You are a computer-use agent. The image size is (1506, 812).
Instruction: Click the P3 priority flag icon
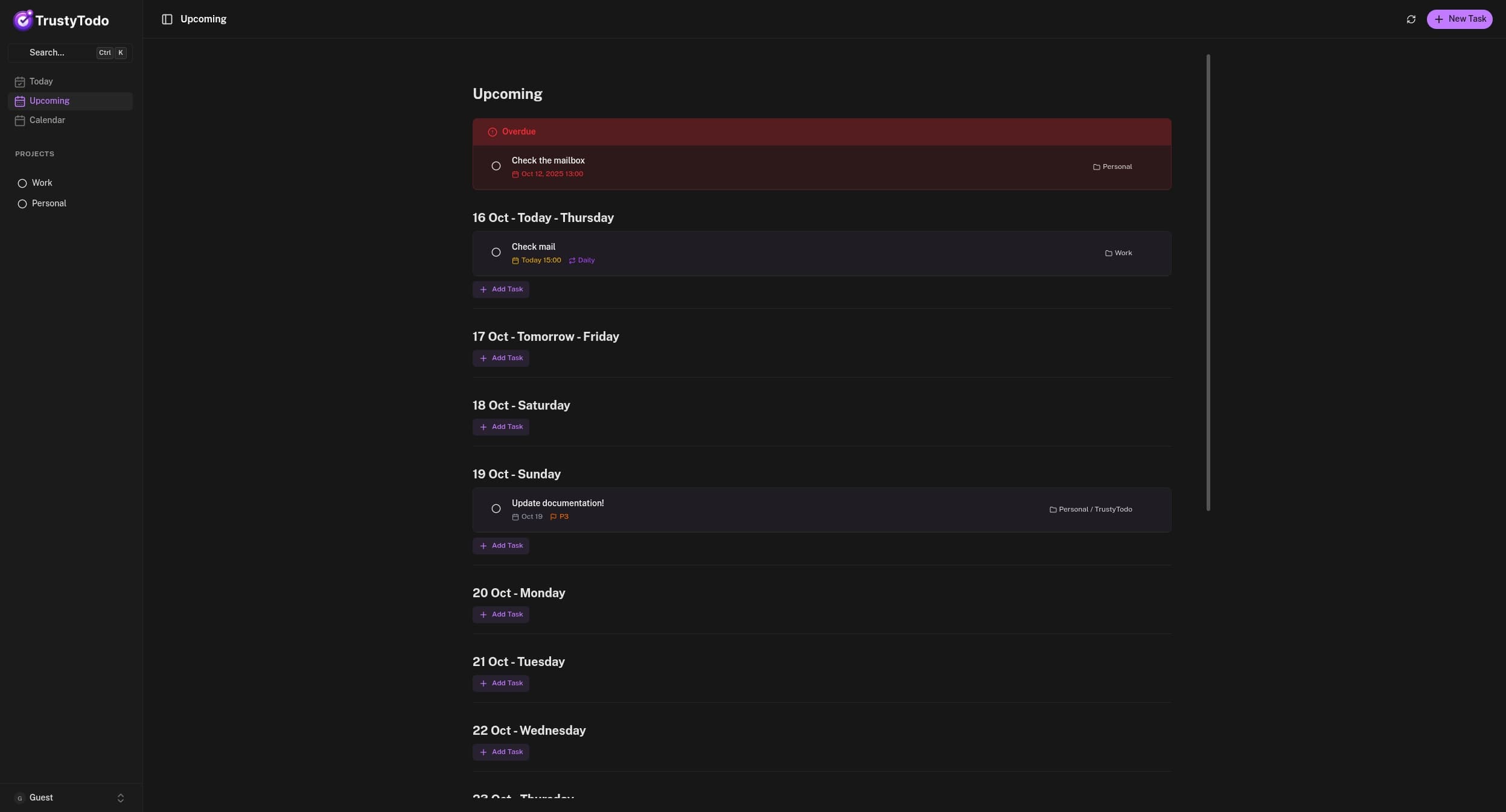pos(554,517)
